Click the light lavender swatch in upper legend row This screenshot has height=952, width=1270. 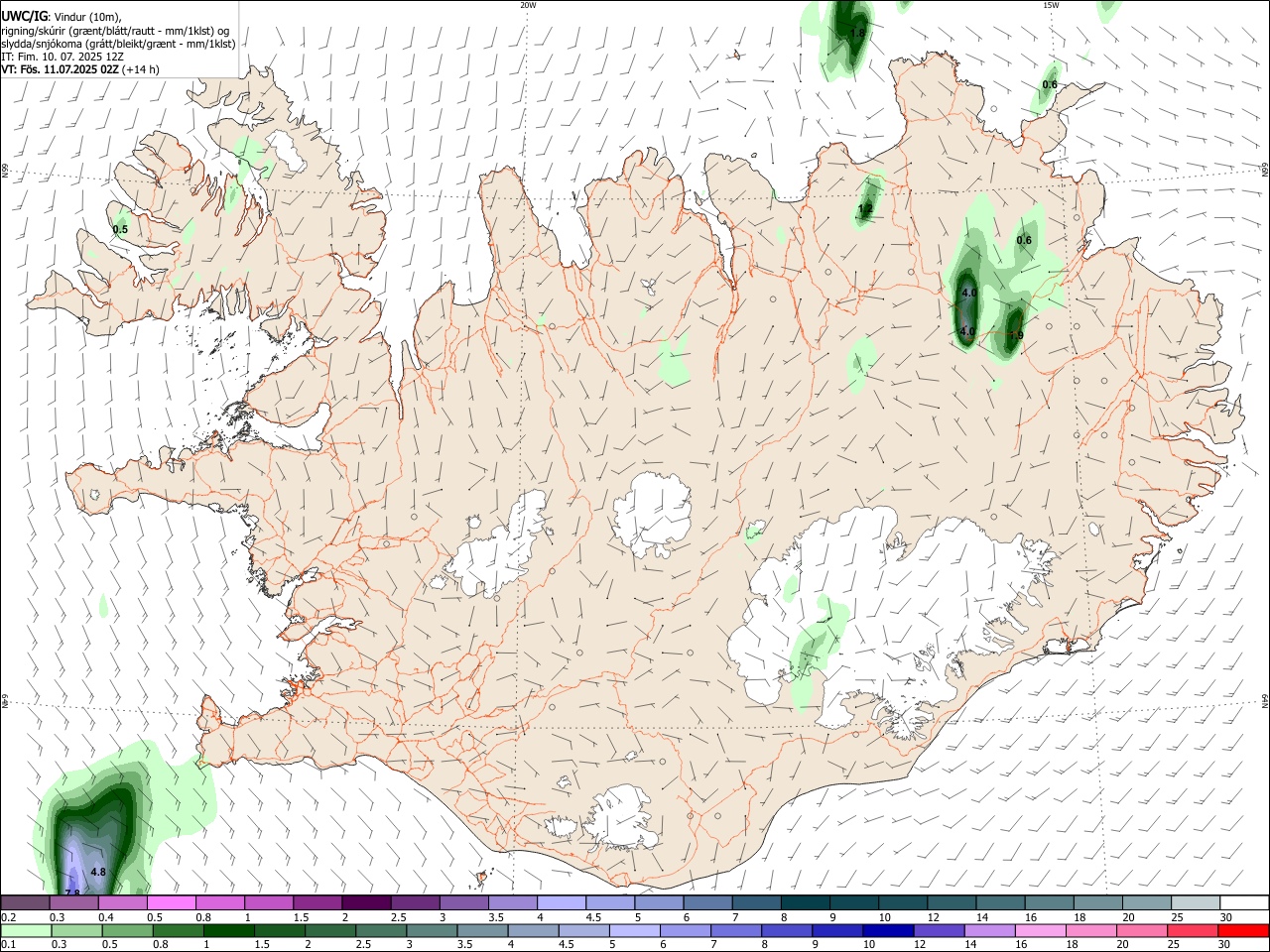coord(563,903)
